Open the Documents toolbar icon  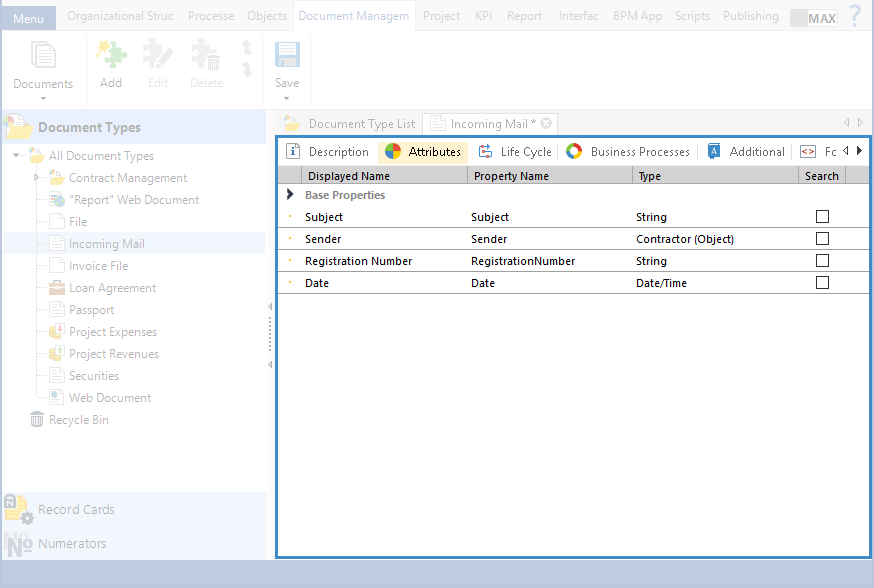(43, 57)
